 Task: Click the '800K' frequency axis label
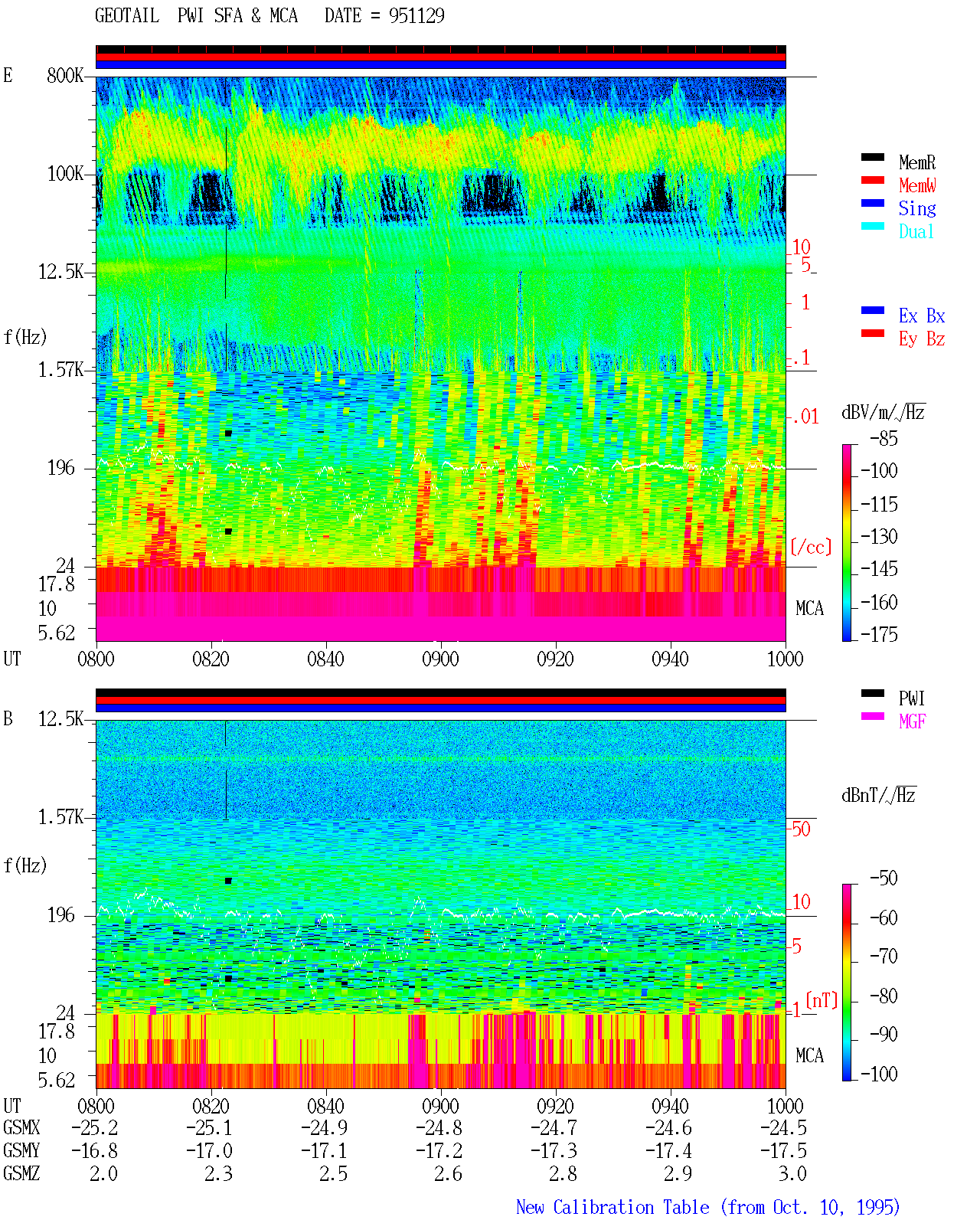coord(65,76)
